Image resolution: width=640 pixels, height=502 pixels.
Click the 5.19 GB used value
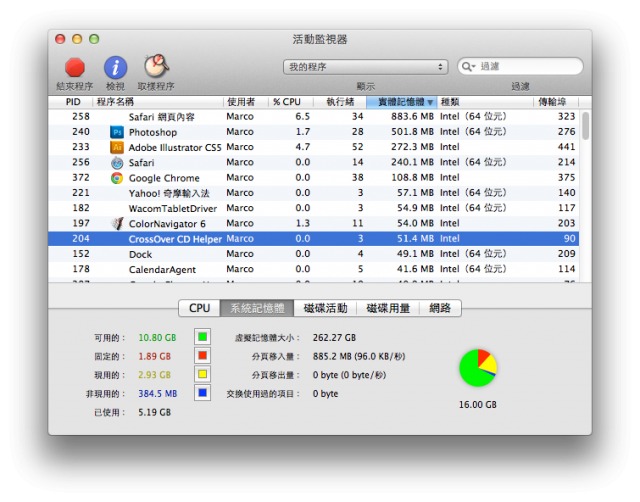pos(154,412)
